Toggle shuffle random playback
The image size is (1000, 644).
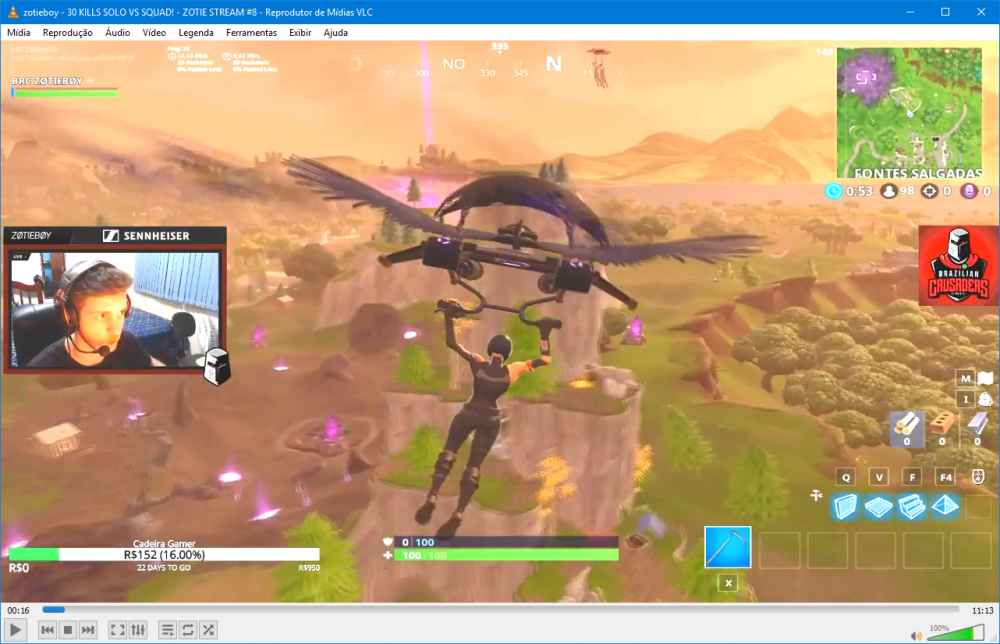(208, 630)
